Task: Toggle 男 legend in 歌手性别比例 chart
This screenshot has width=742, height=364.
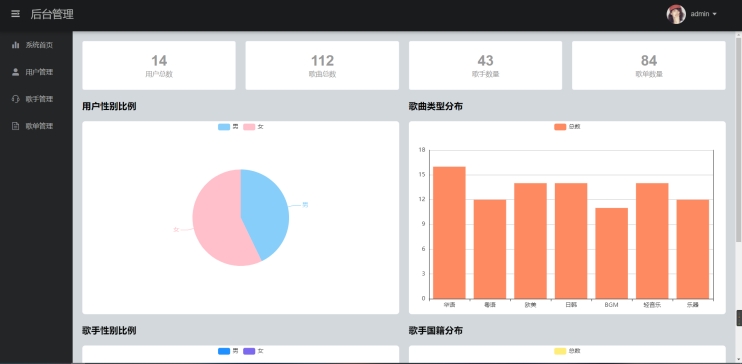Action: tap(228, 351)
